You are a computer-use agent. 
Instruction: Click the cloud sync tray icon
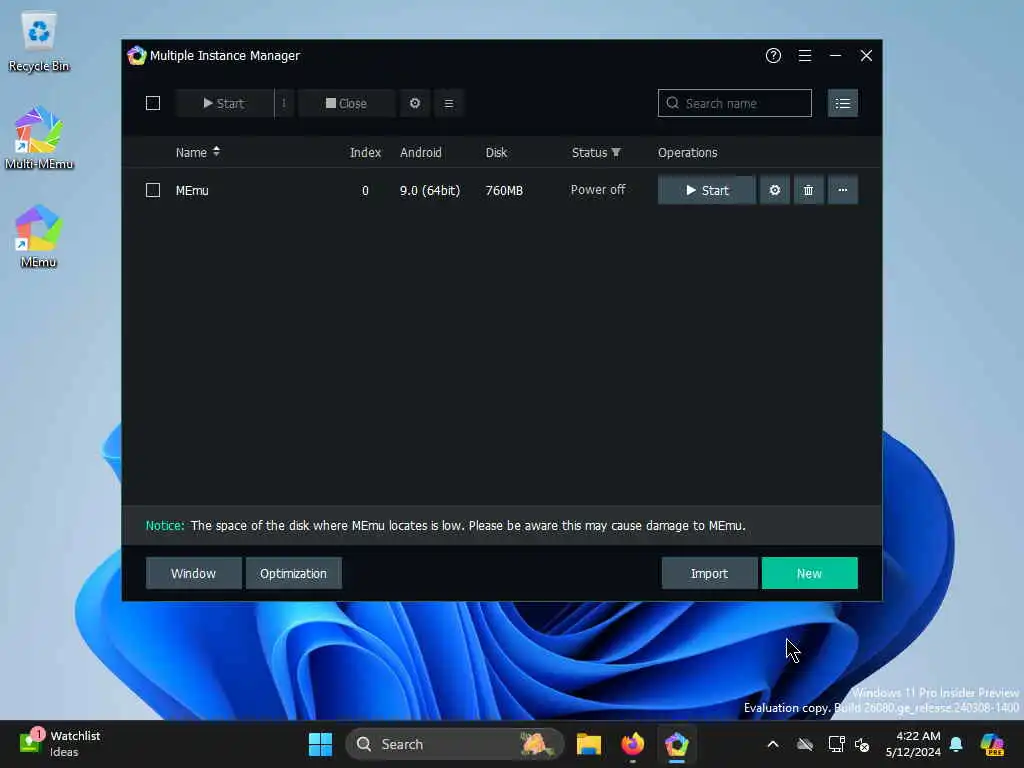coord(805,744)
